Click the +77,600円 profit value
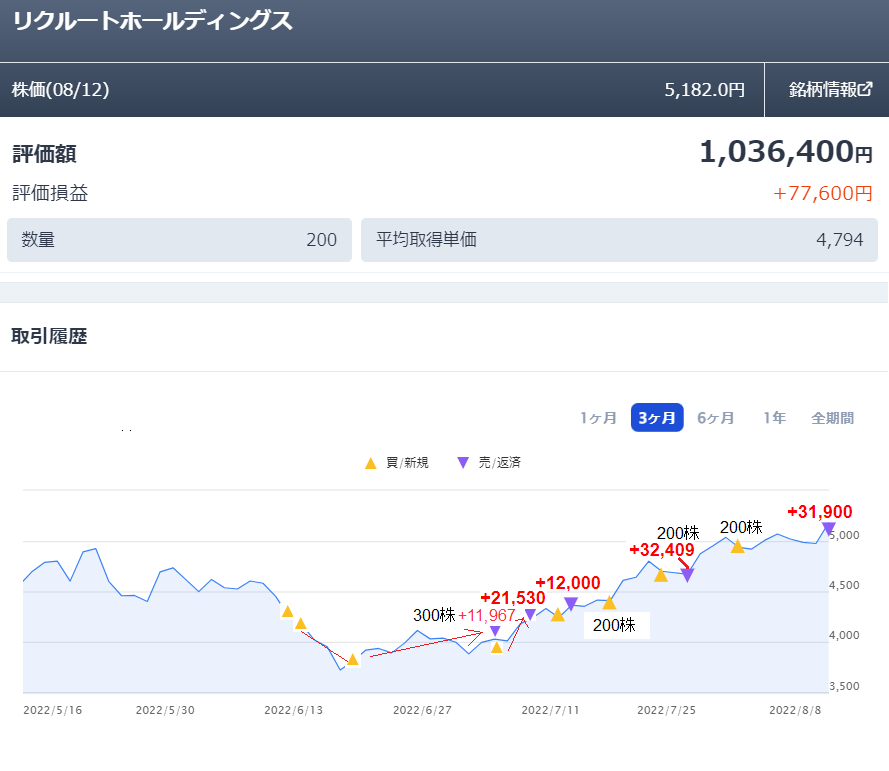Screen dimensions: 889x771 coord(823,193)
